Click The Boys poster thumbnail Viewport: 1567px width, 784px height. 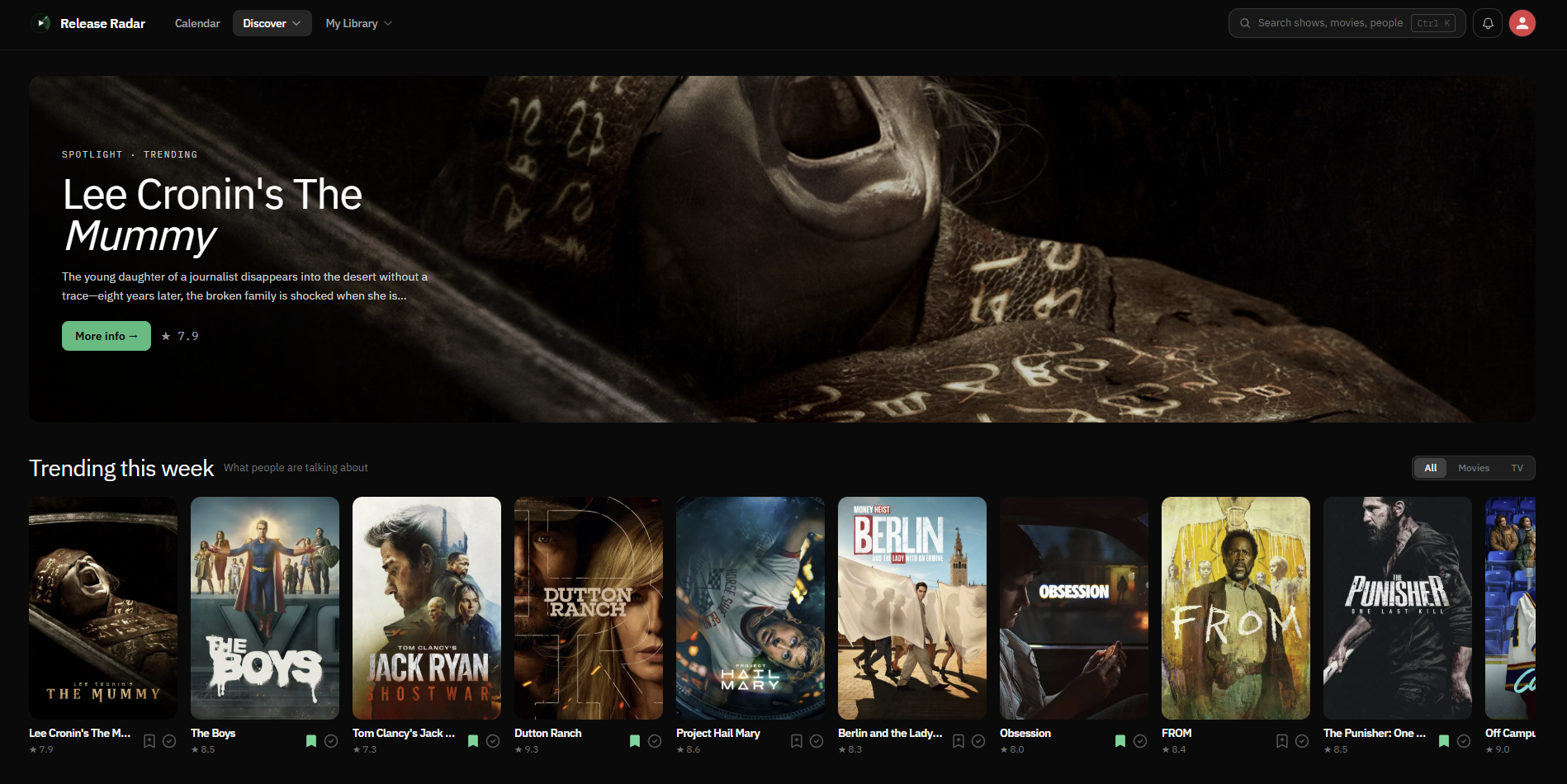pos(265,608)
